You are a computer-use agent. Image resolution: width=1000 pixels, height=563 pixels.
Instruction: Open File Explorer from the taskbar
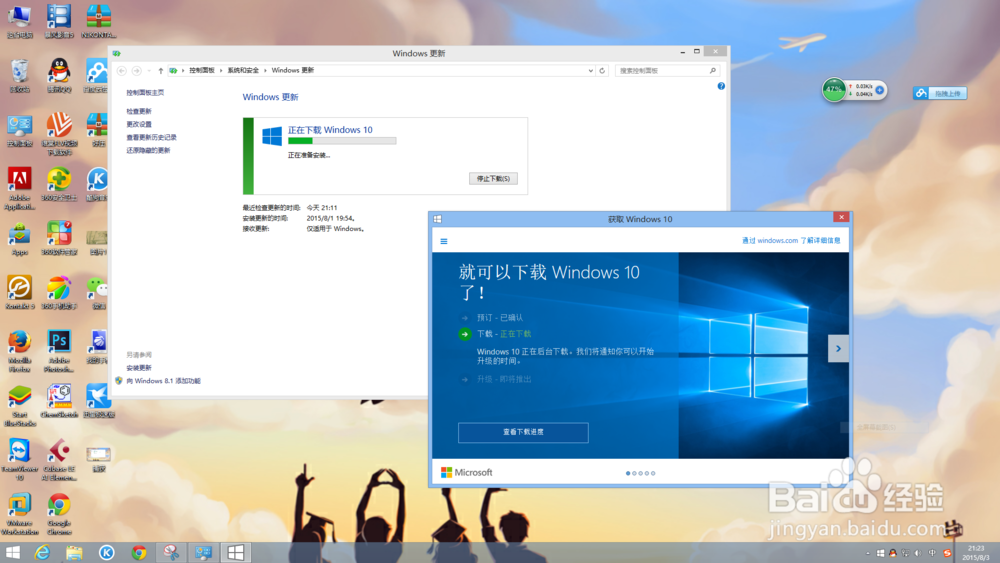(74, 552)
